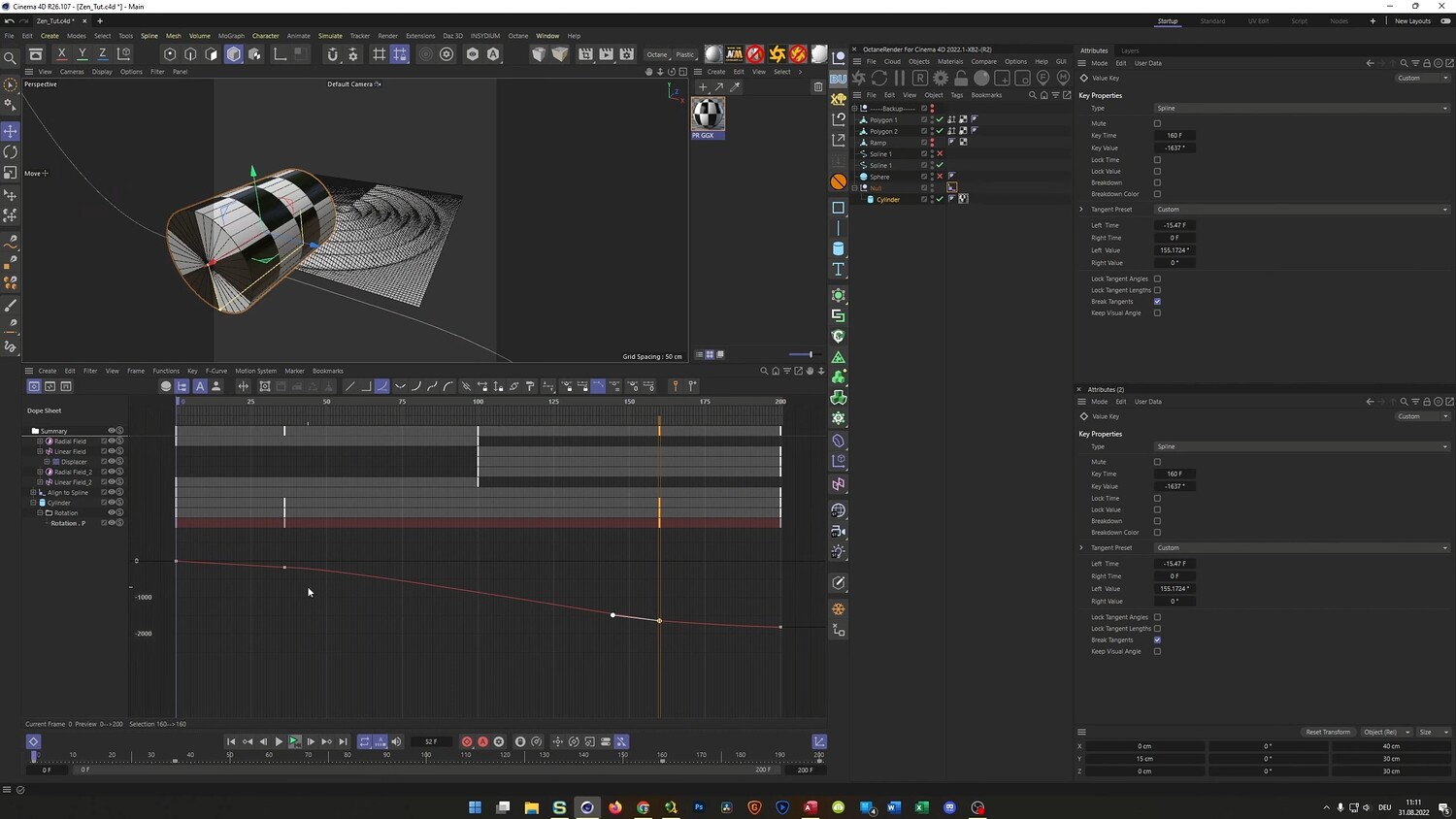Image resolution: width=1456 pixels, height=819 pixels.
Task: Collapse the Cylinder track in Dope Sheet
Action: [33, 503]
